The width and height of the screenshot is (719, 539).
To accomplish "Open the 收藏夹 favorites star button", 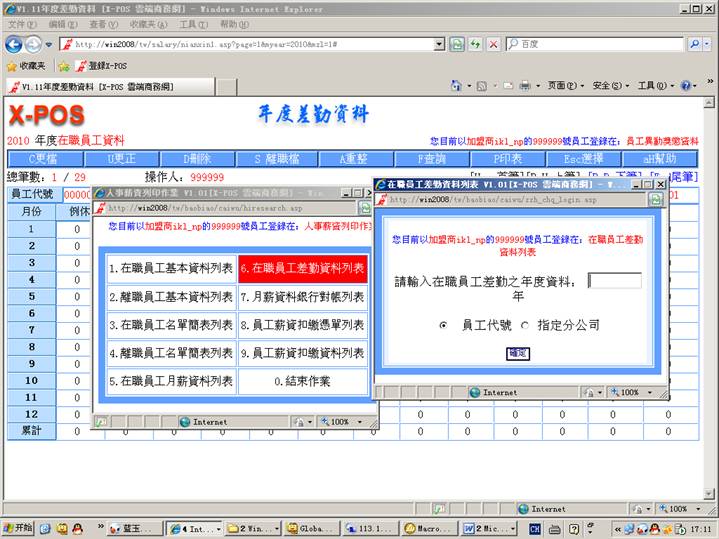I will coord(27,66).
